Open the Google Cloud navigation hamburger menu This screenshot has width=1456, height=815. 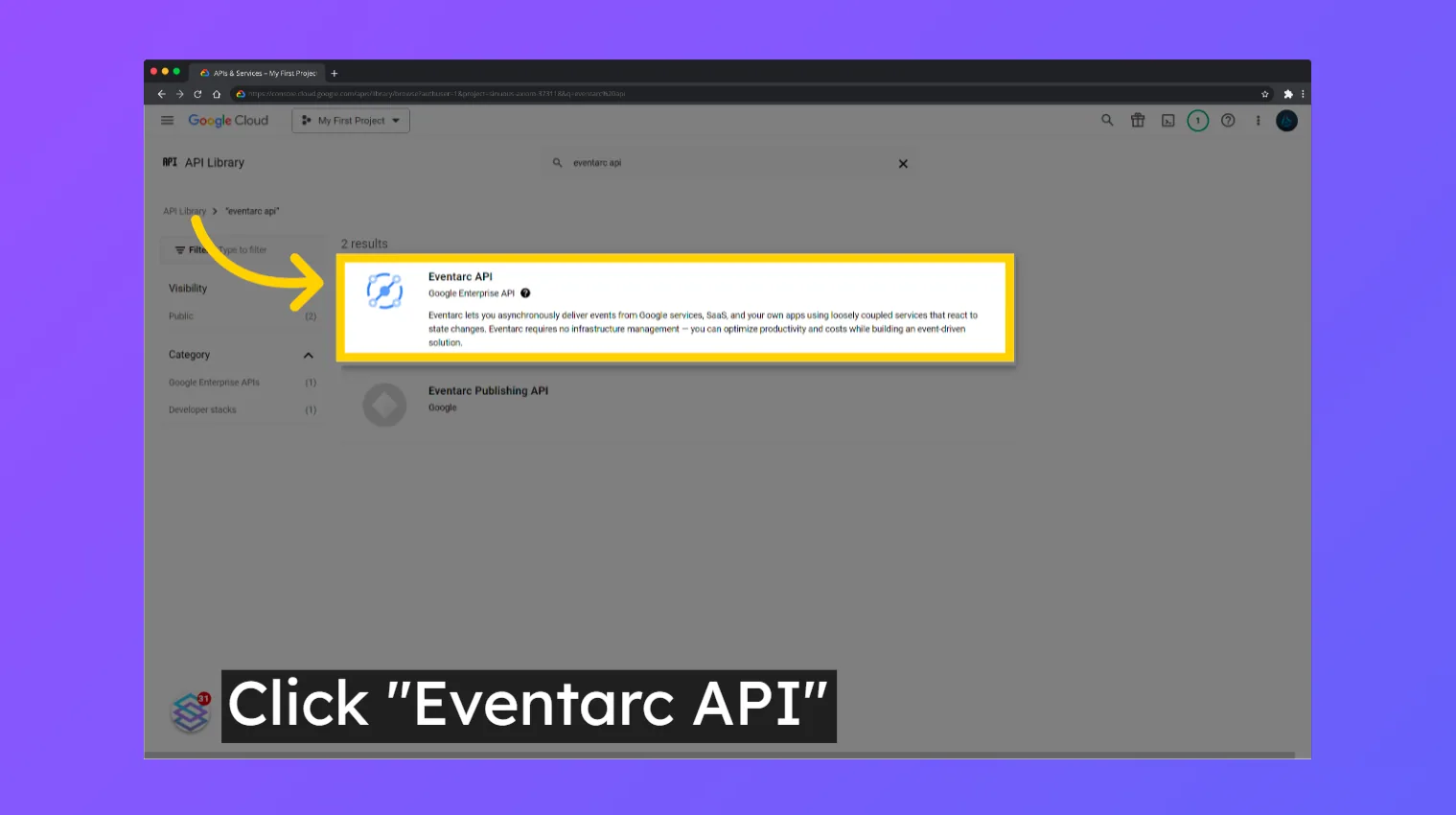pyautogui.click(x=167, y=121)
